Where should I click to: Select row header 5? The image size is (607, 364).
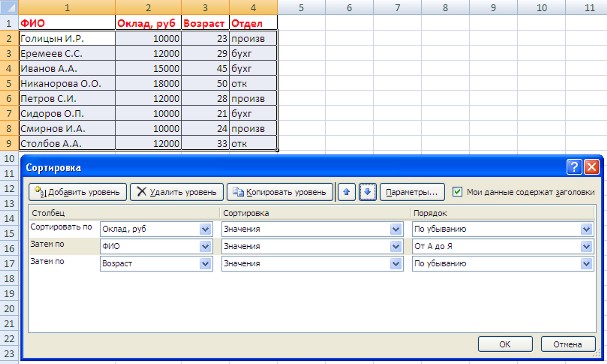pos(9,83)
